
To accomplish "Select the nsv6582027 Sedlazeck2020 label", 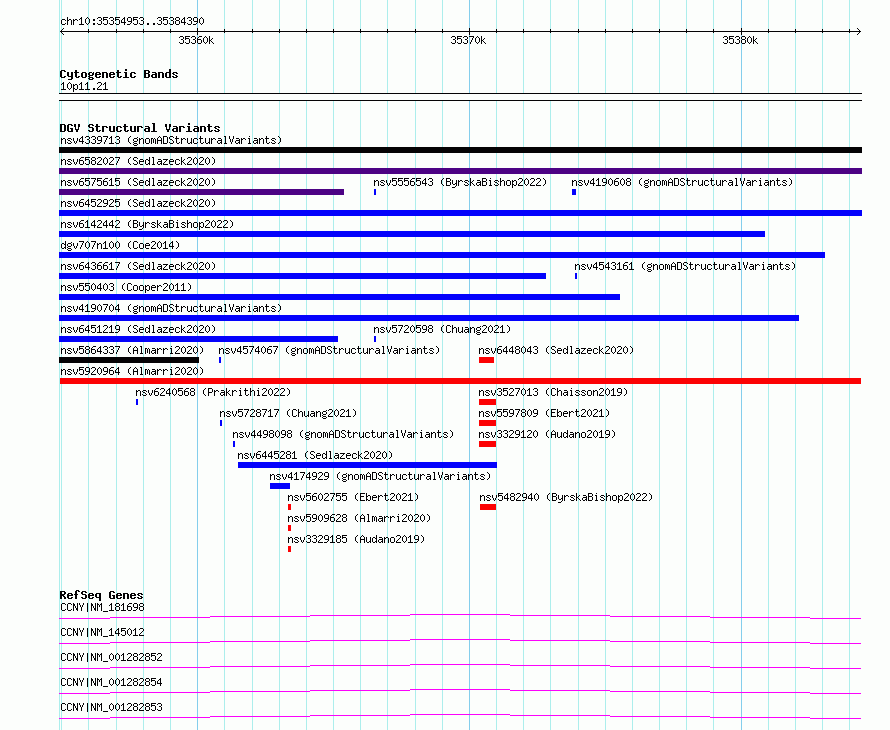I will [138, 161].
